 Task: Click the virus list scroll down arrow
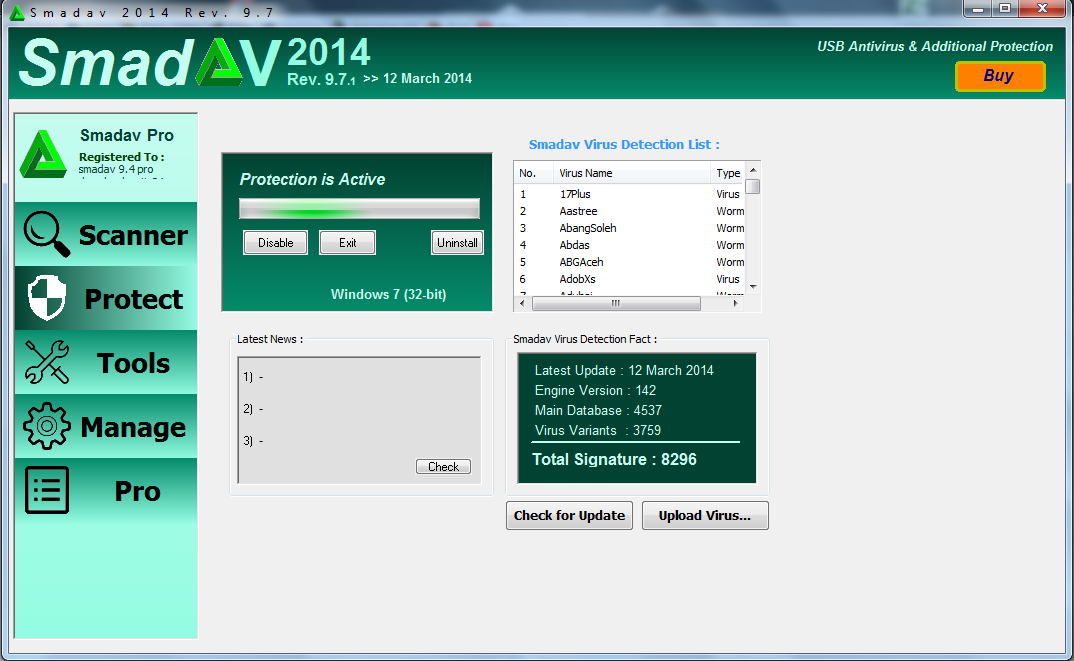click(753, 286)
